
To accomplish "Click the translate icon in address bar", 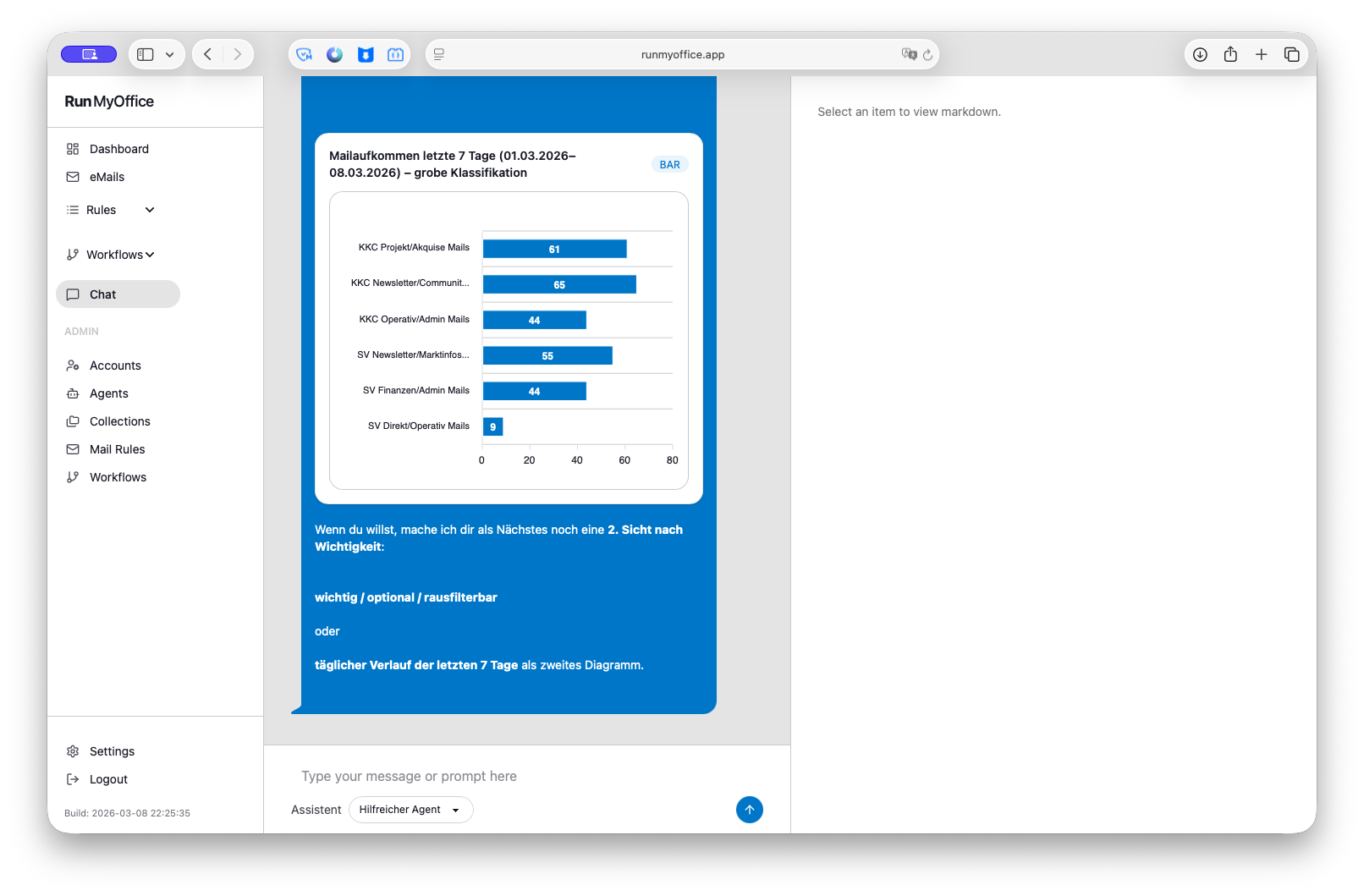I will (909, 55).
